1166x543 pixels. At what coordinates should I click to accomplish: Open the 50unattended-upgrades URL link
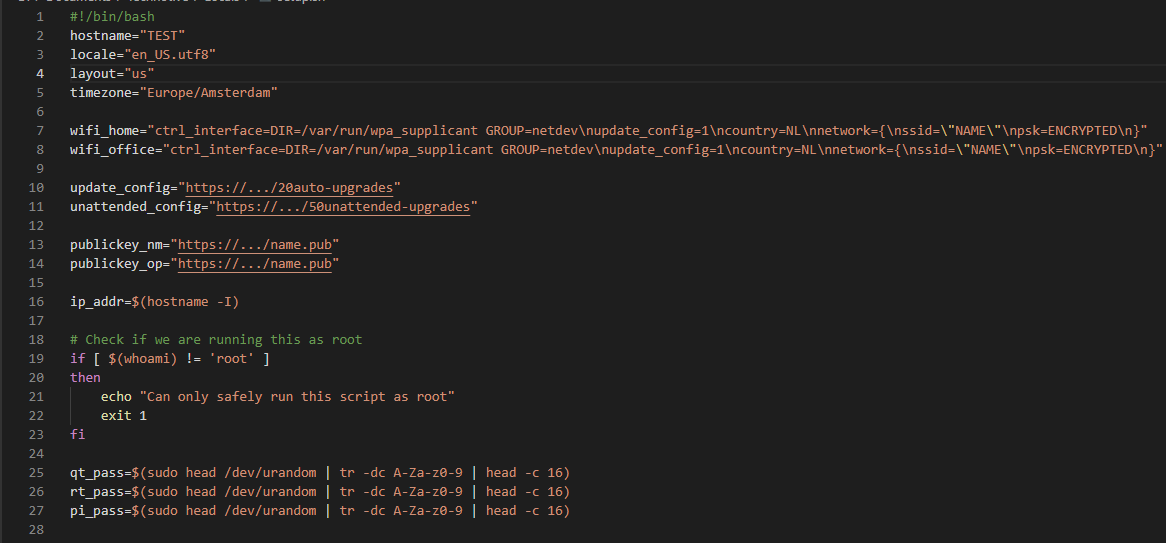343,207
